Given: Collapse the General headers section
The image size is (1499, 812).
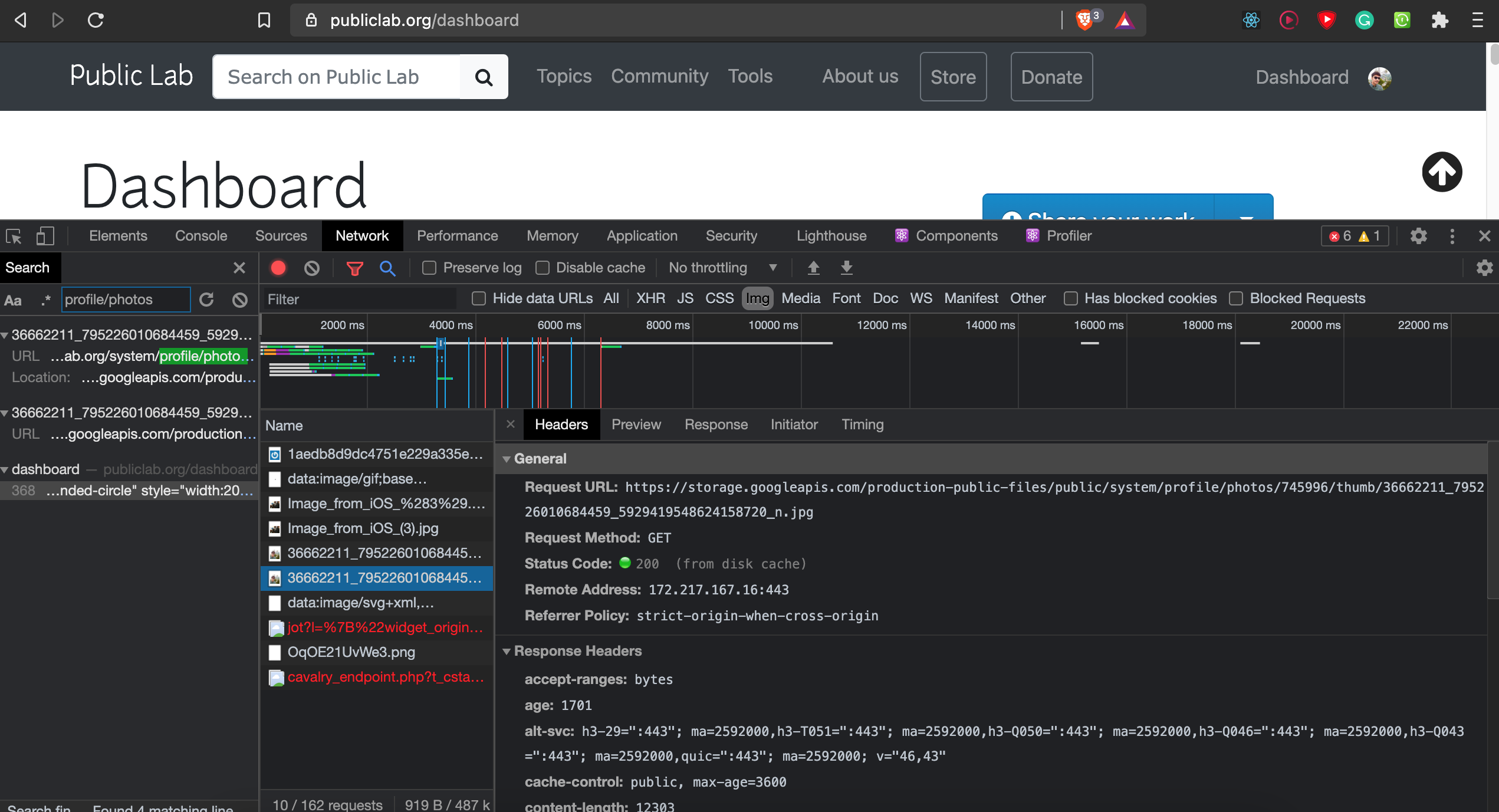Looking at the screenshot, I should [507, 459].
